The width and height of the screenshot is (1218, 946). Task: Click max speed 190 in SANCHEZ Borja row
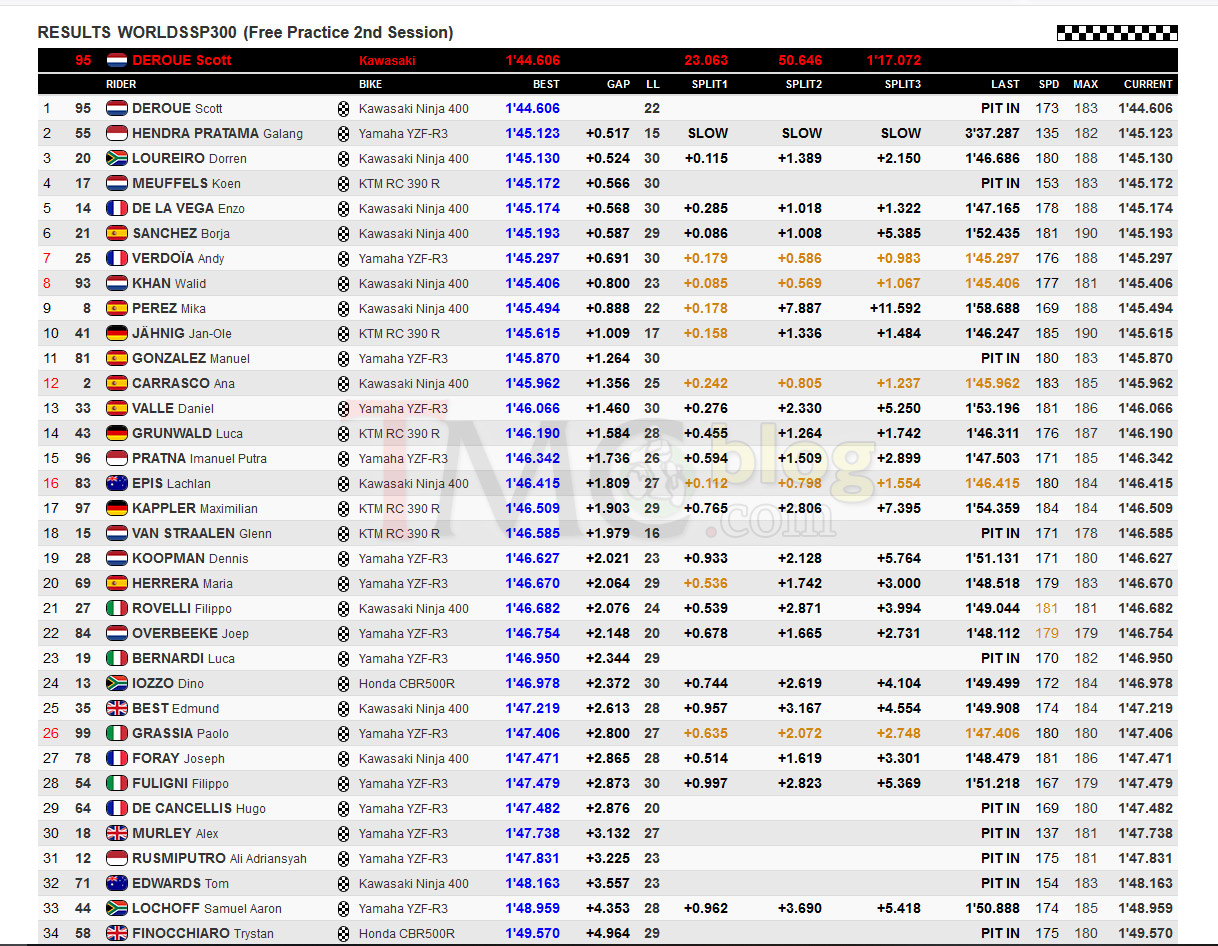[x=1085, y=233]
